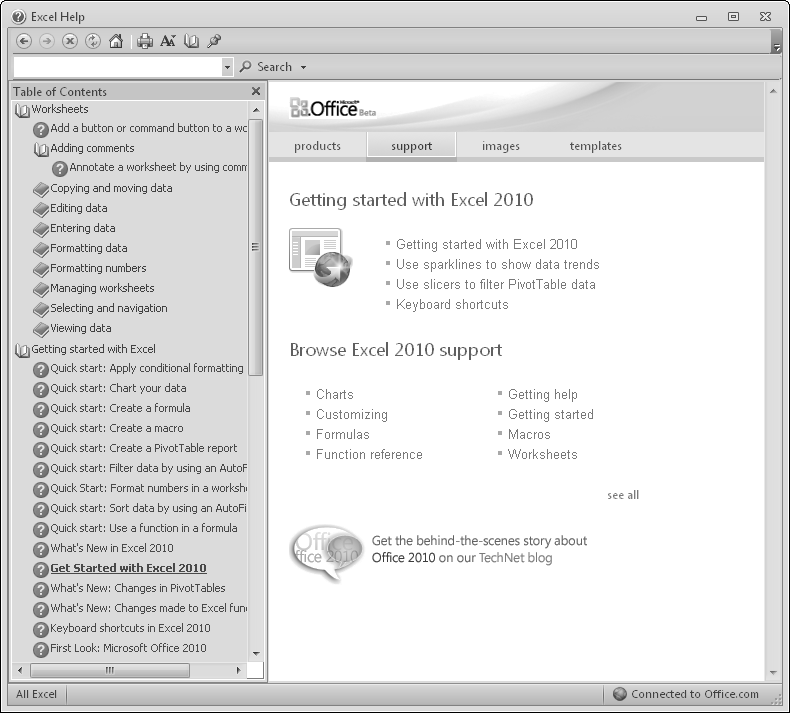Browse the Charts support link
The width and height of the screenshot is (792, 713).
pyautogui.click(x=334, y=394)
